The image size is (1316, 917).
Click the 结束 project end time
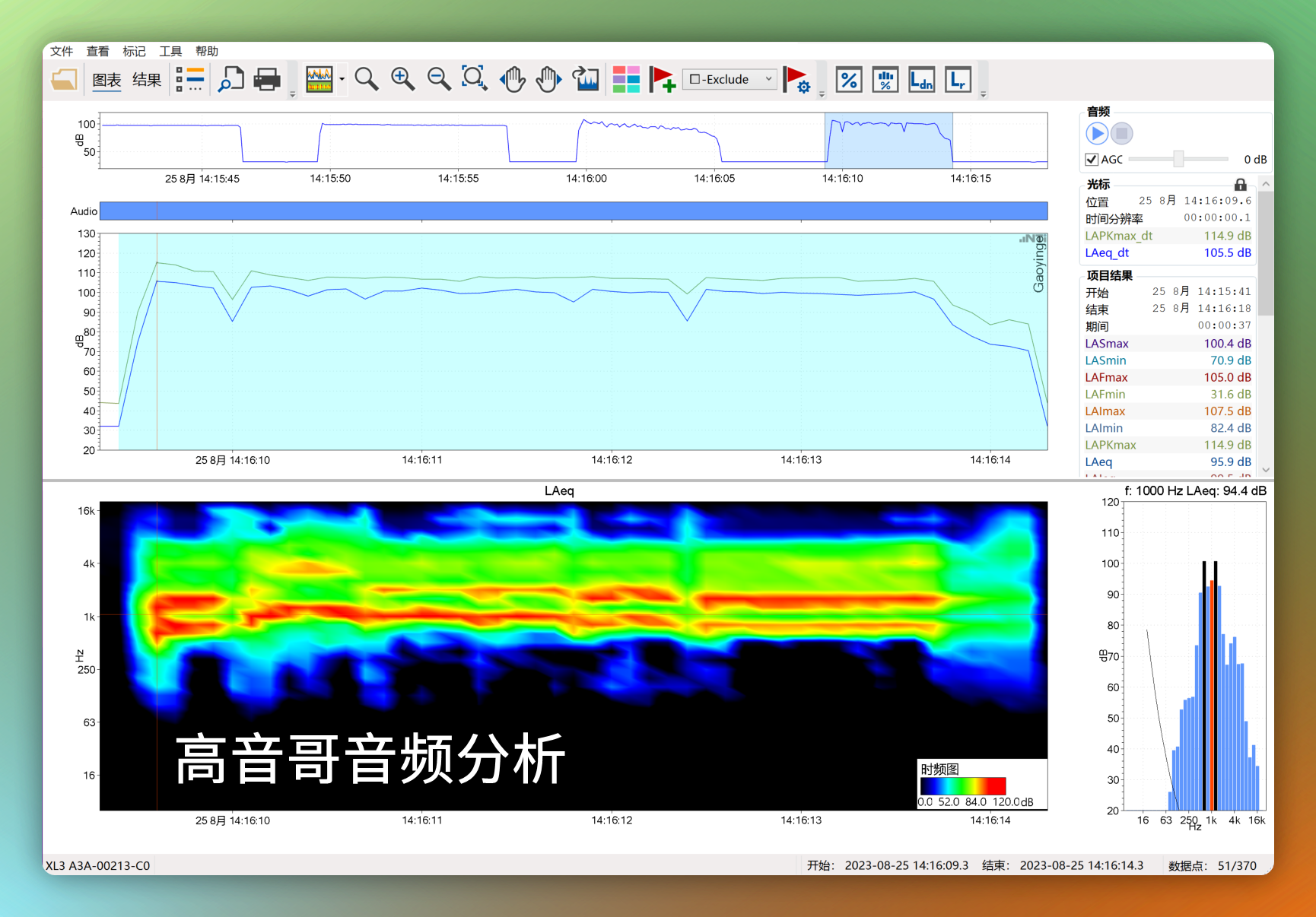point(1201,308)
